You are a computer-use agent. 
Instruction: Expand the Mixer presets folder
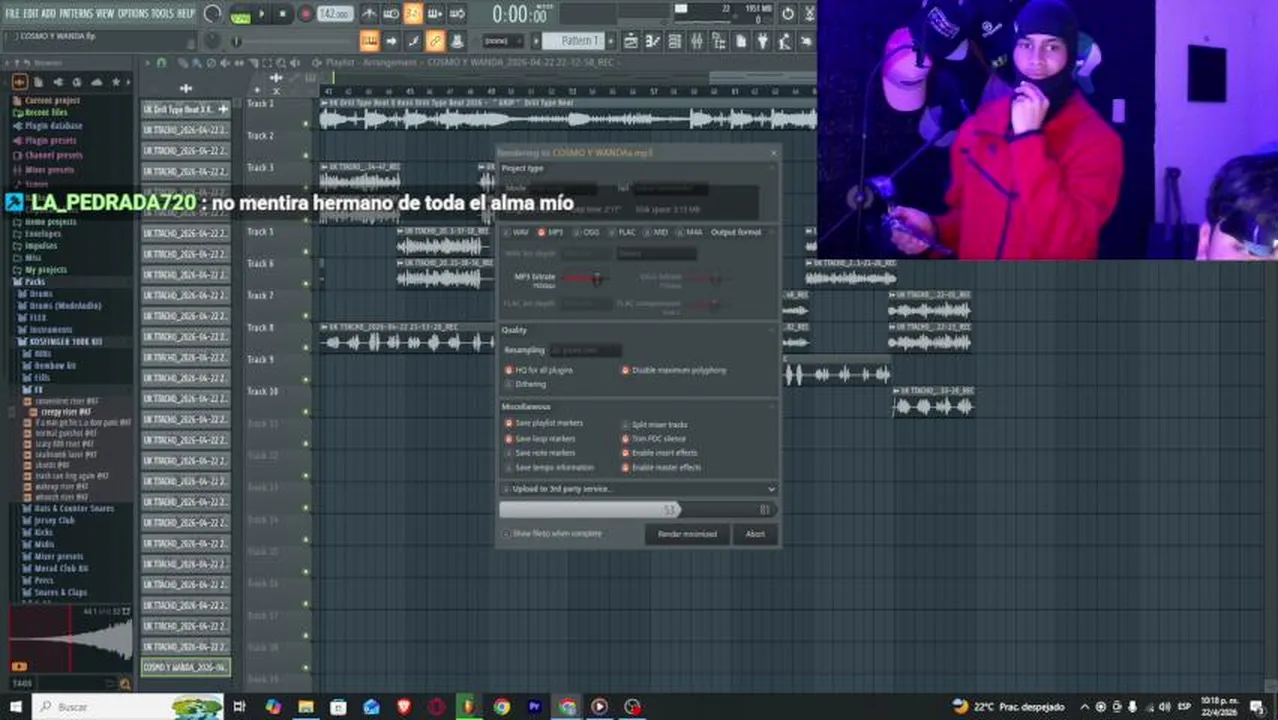49,171
